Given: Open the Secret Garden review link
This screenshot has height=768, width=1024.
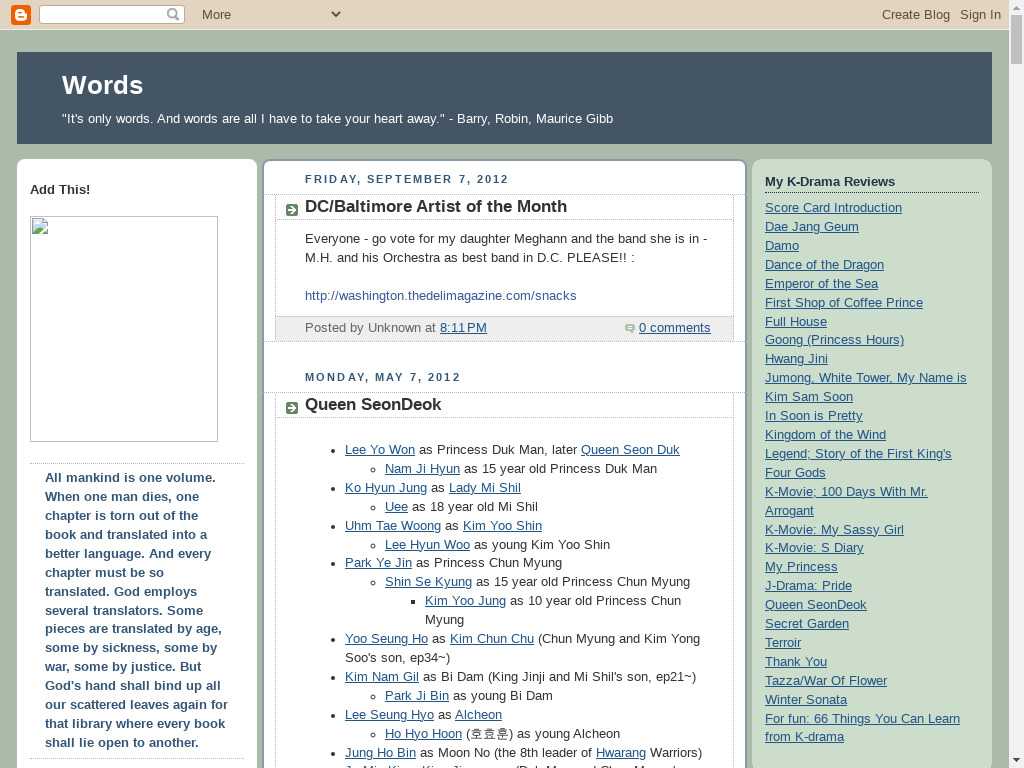Looking at the screenshot, I should point(806,624).
